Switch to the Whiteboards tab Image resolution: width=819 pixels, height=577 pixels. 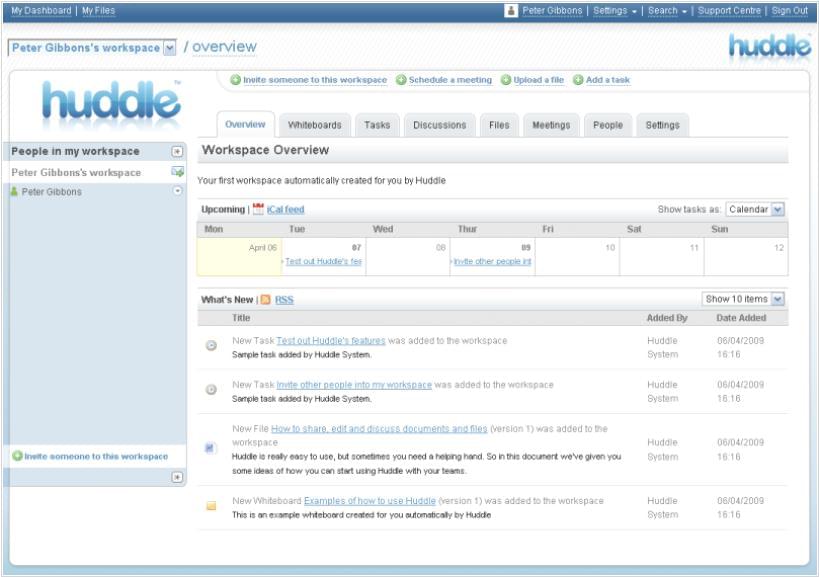click(x=314, y=125)
